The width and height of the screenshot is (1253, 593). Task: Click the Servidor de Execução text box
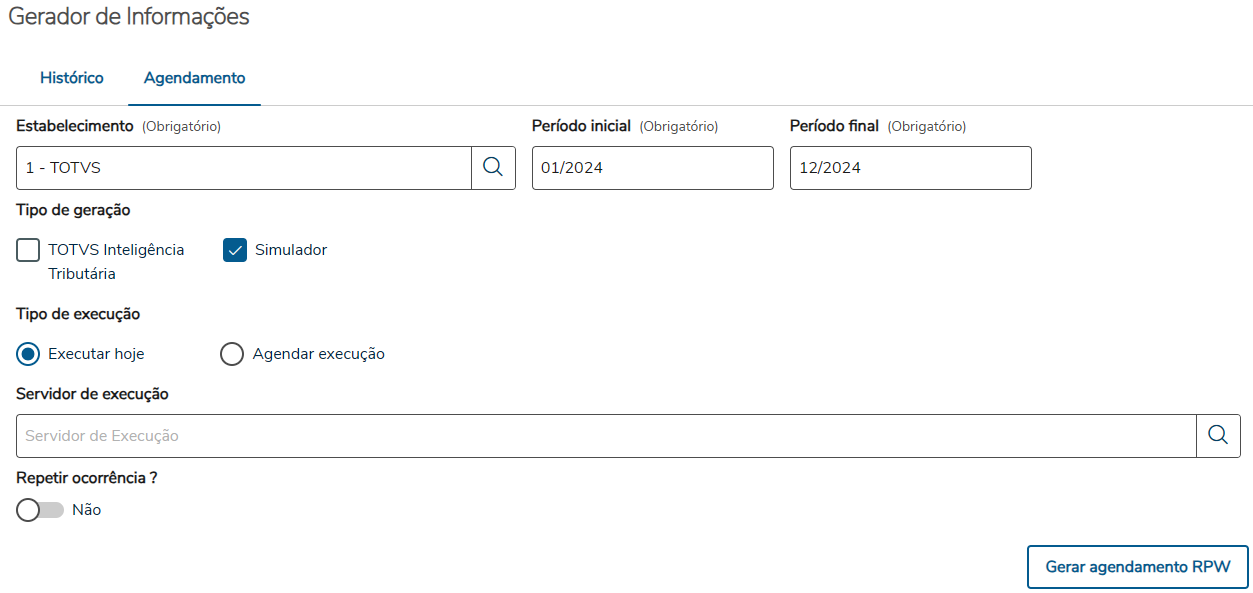coord(606,436)
